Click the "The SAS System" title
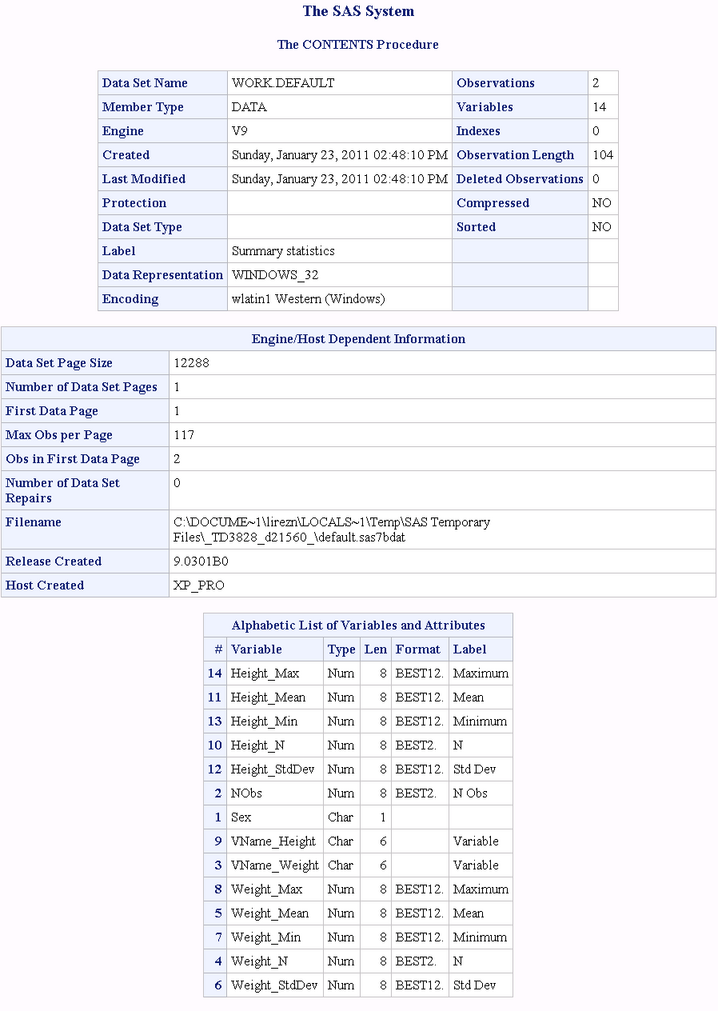 [358, 12]
